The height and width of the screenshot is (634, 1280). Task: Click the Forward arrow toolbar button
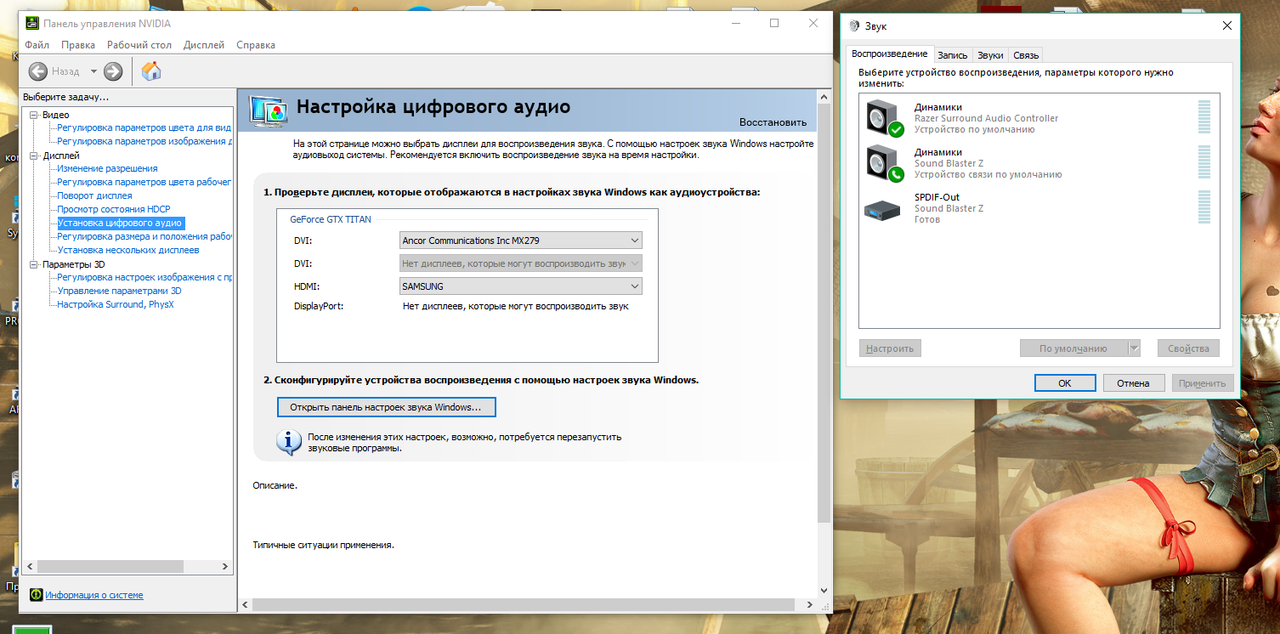click(113, 71)
